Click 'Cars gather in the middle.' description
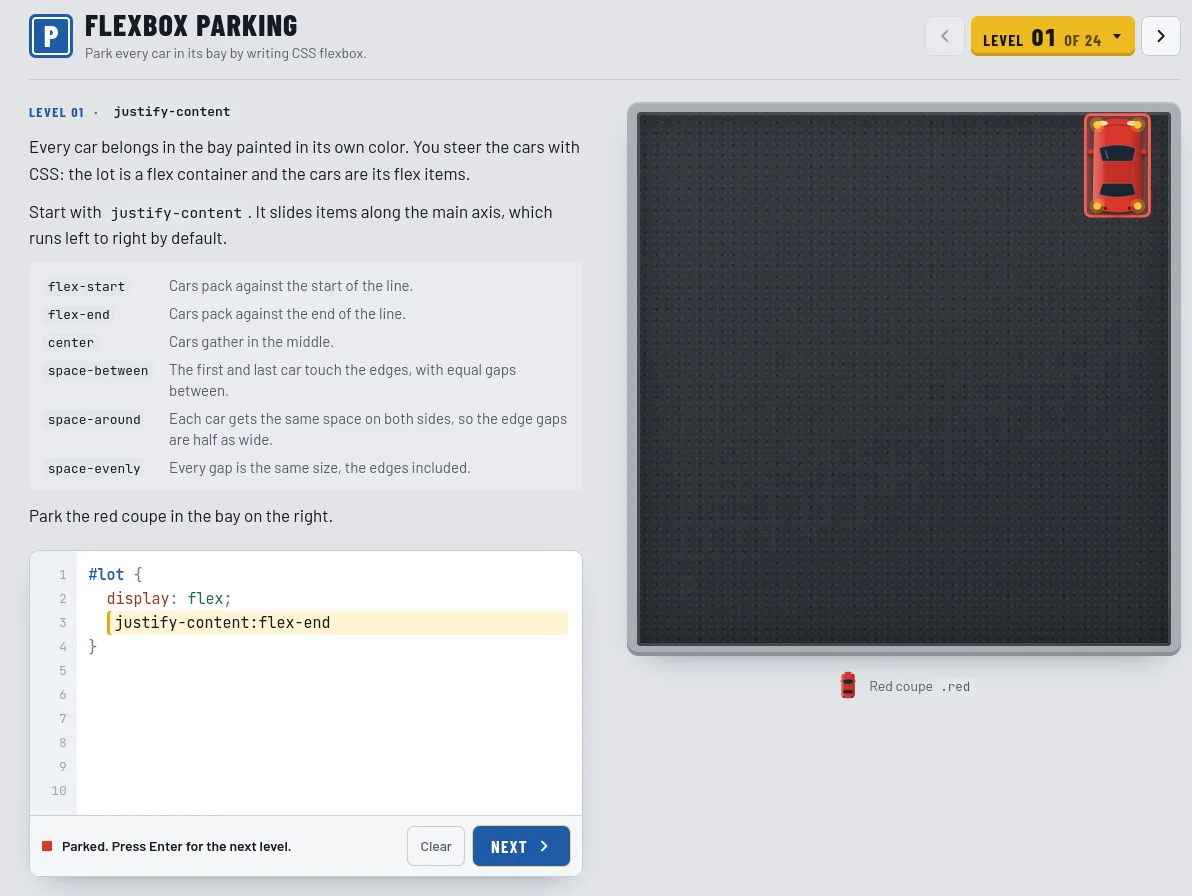1192x896 pixels. pos(251,342)
